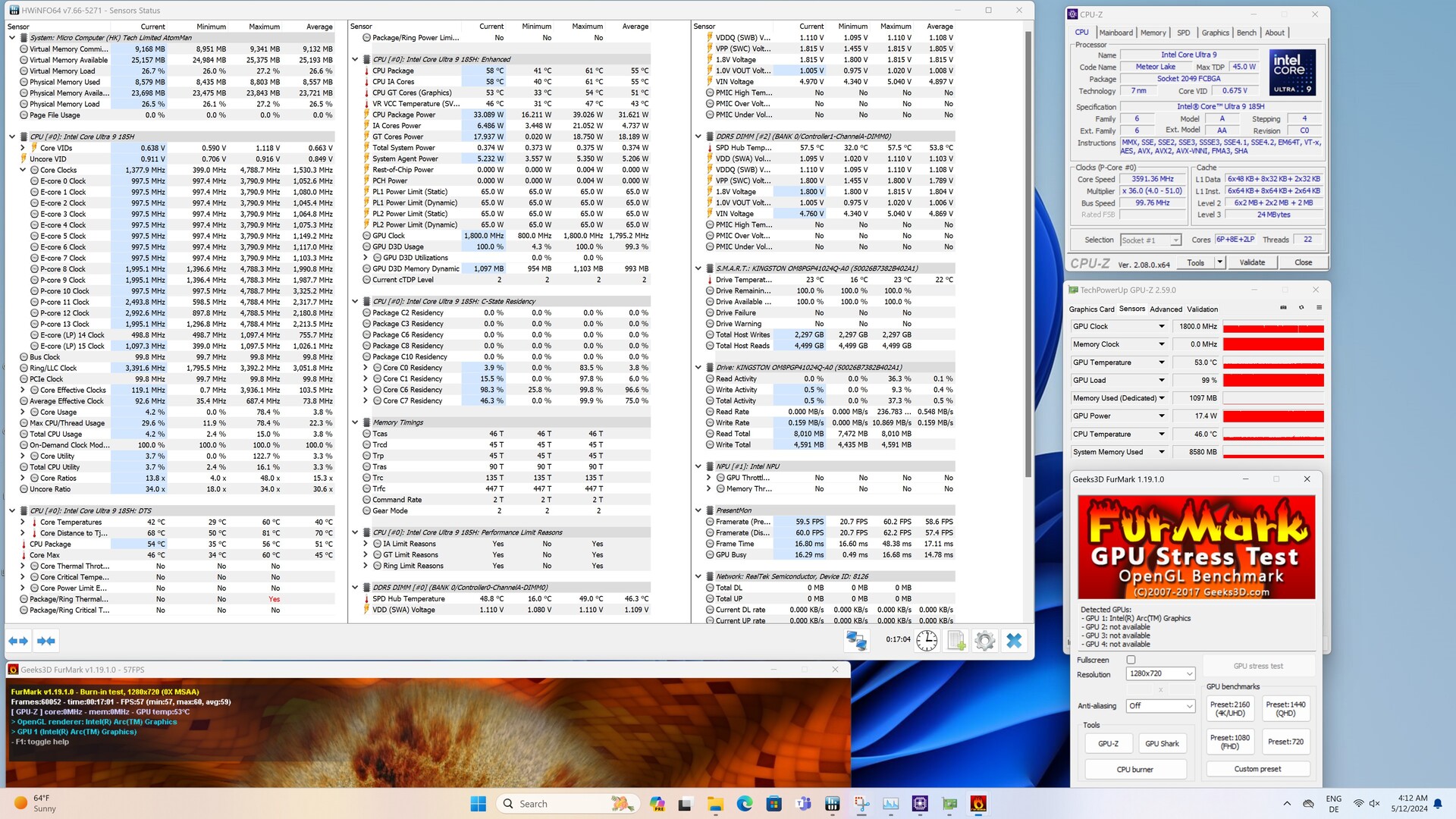Viewport: 1456px width, 819px height.
Task: Click the clock reset timer icon
Action: pyautogui.click(x=927, y=641)
